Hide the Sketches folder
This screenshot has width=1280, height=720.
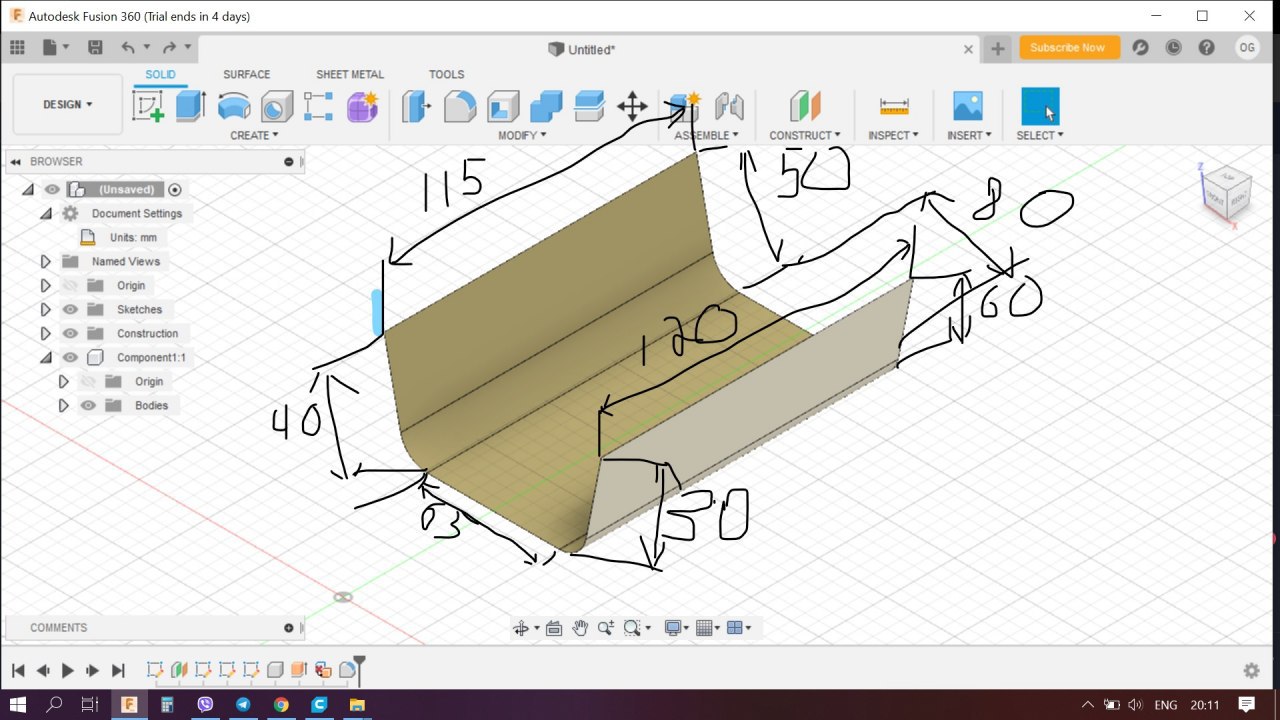[x=70, y=309]
